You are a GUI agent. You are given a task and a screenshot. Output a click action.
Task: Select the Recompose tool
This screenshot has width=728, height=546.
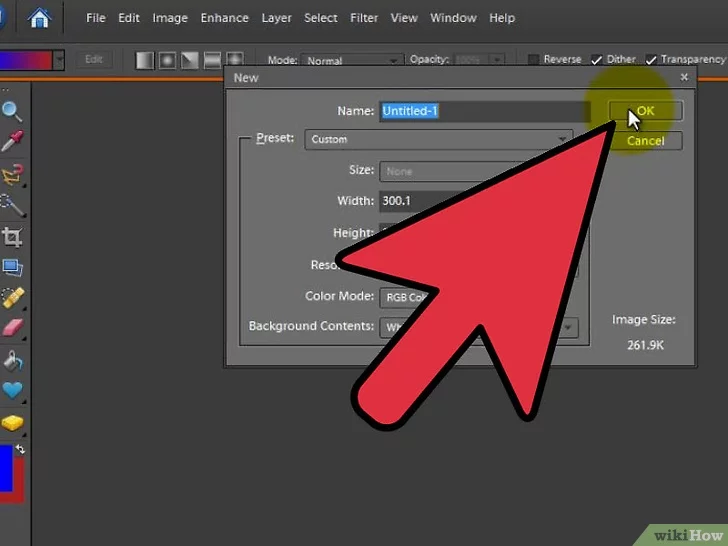[12, 267]
